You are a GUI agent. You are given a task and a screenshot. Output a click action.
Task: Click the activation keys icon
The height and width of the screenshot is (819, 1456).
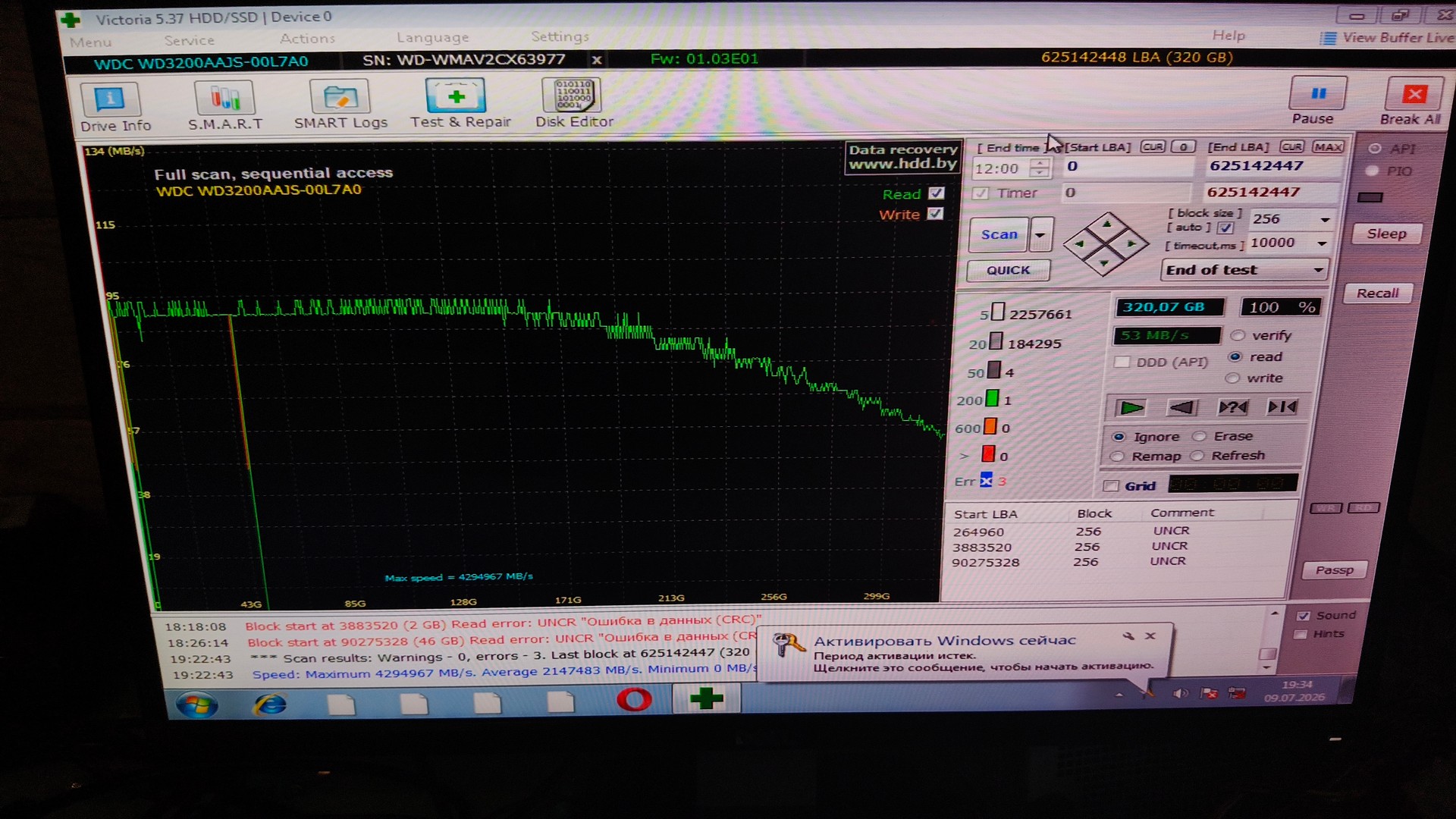pyautogui.click(x=788, y=645)
